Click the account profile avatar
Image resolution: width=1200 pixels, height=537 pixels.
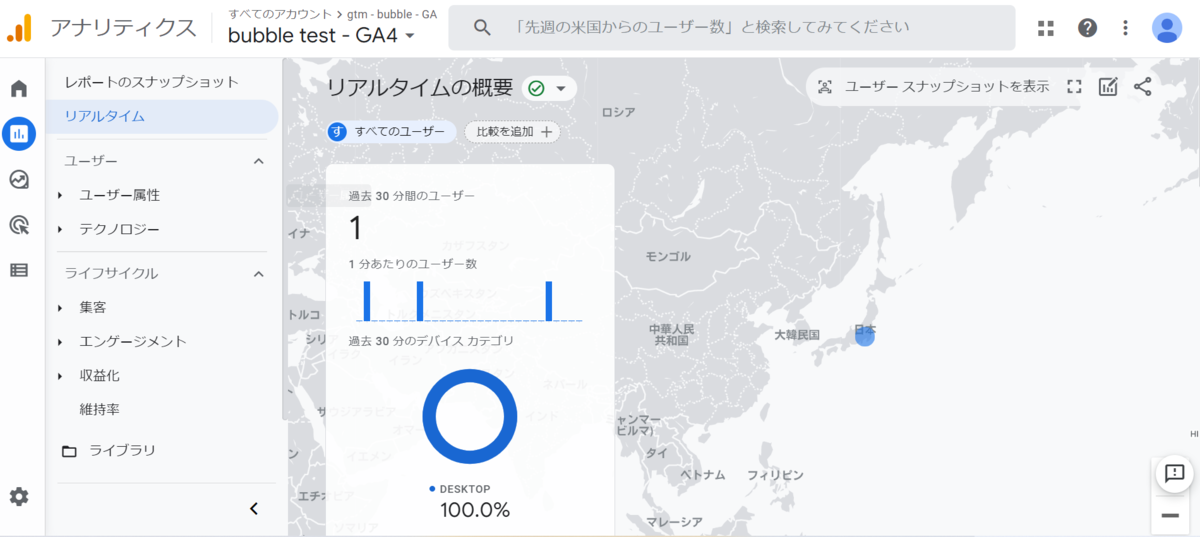click(1167, 28)
